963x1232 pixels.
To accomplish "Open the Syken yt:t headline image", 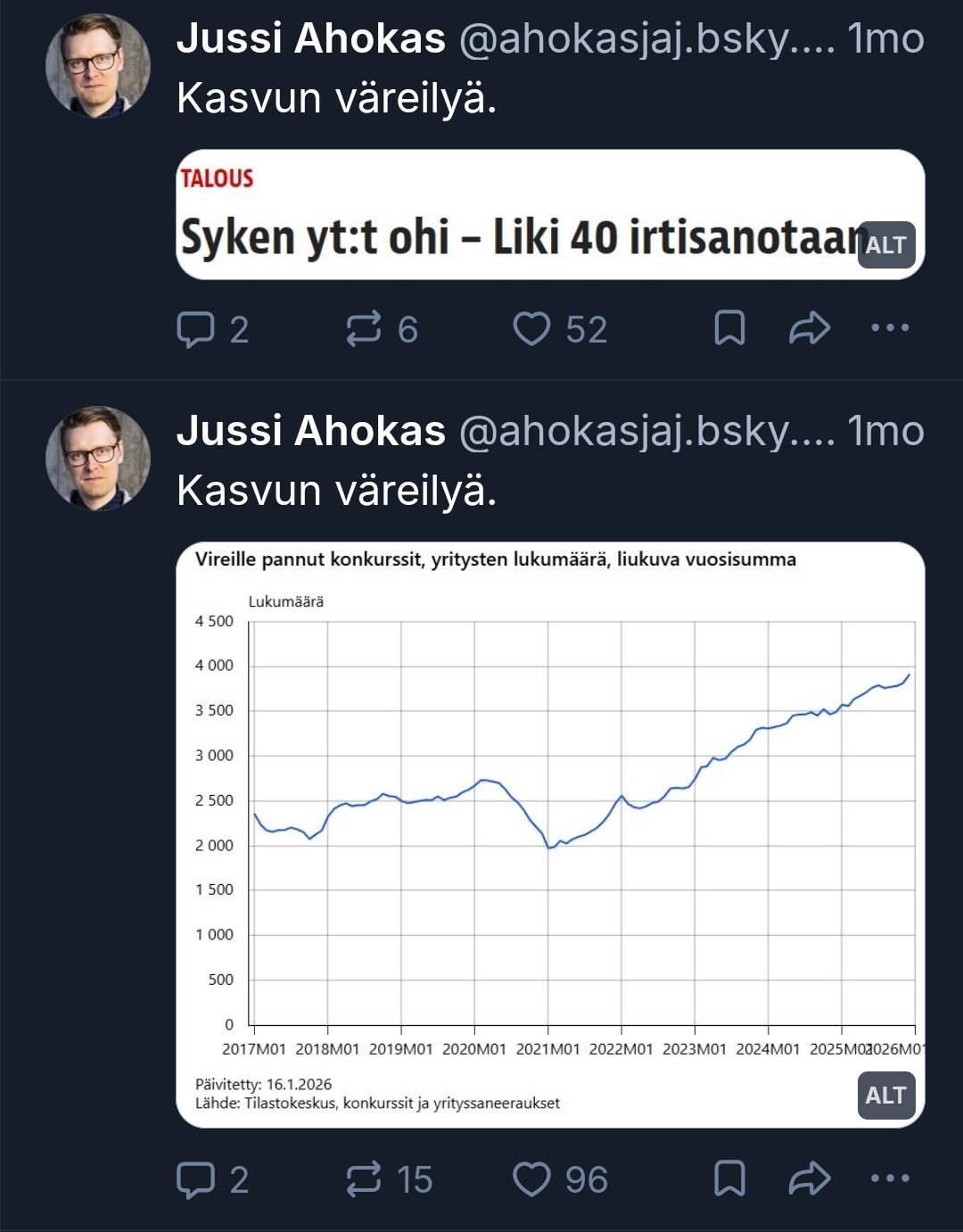I will tap(517, 214).
